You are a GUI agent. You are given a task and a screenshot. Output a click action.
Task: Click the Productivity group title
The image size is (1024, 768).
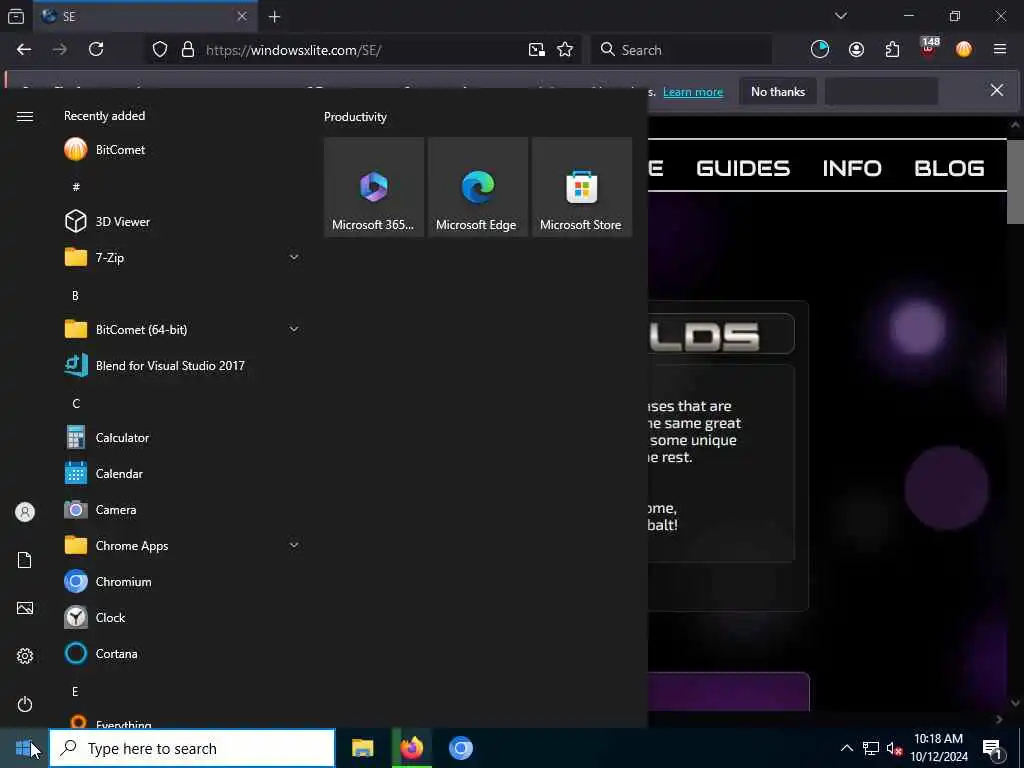(x=355, y=117)
